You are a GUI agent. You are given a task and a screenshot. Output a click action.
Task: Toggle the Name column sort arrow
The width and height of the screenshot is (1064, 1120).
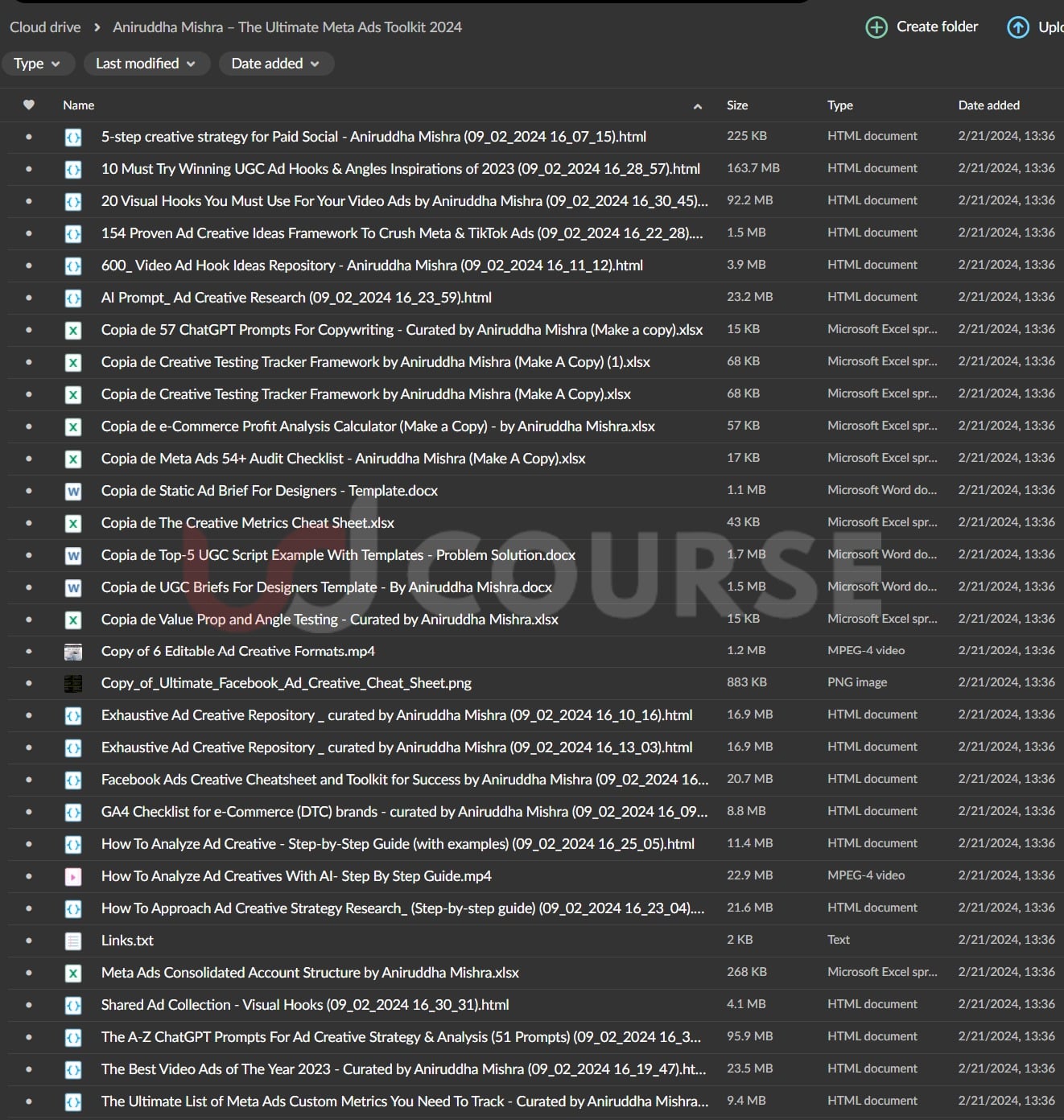click(698, 106)
